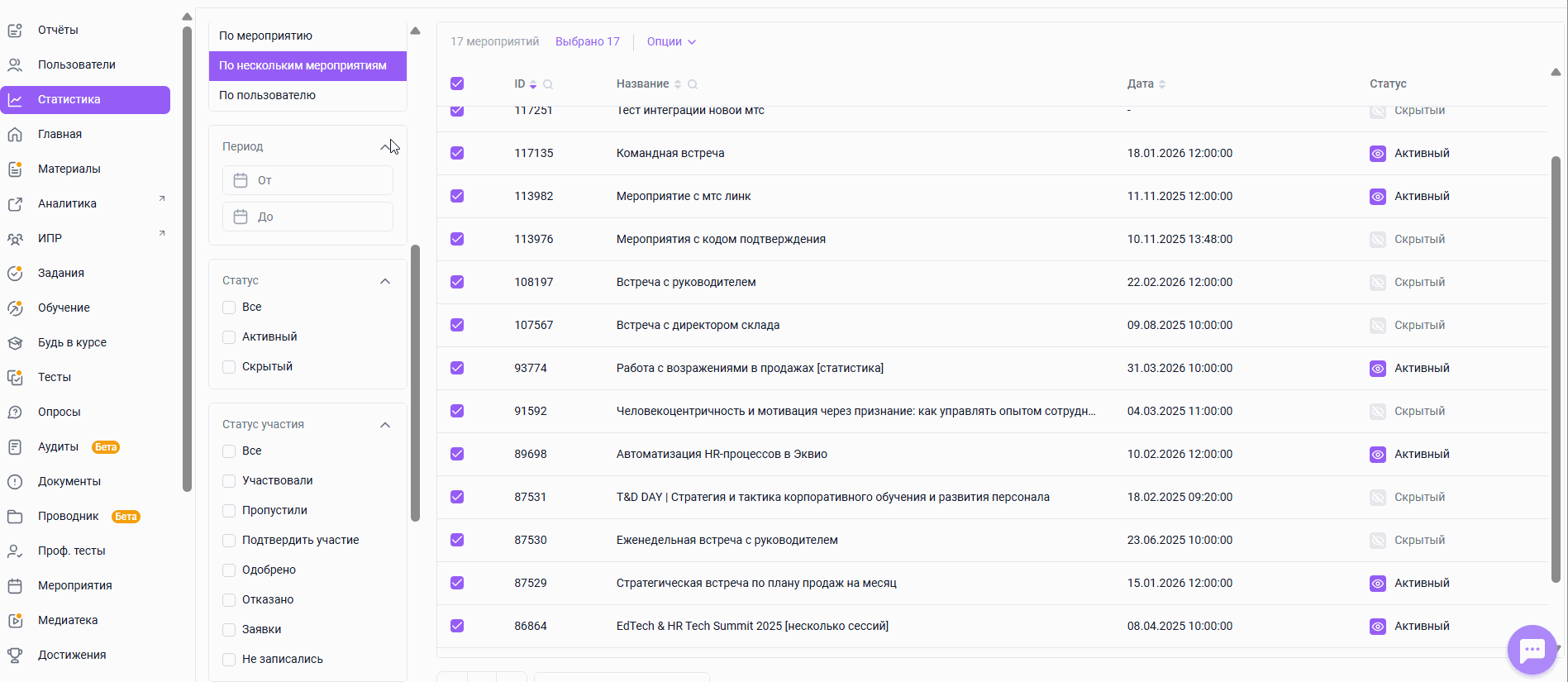Screen dimensions: 1568x682
Task: Click the eye status icon for Командная встреча
Action: (1377, 154)
